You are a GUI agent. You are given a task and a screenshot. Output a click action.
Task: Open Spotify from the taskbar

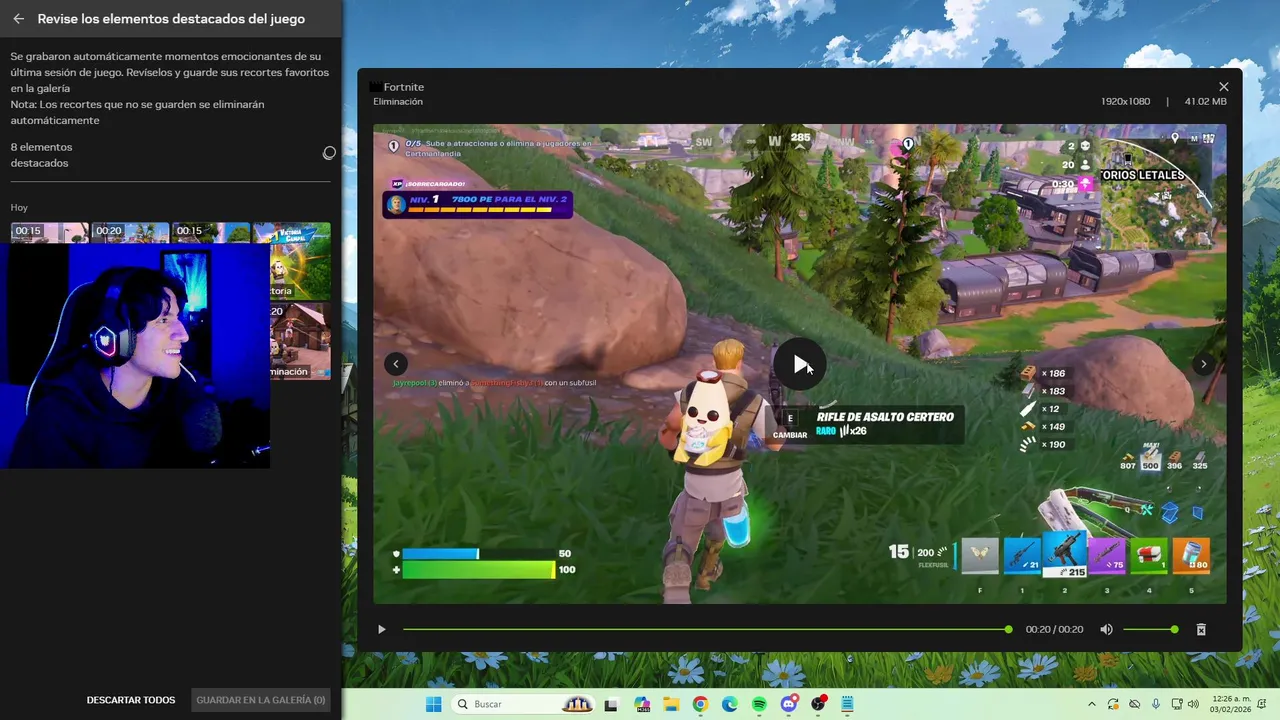pyautogui.click(x=759, y=704)
